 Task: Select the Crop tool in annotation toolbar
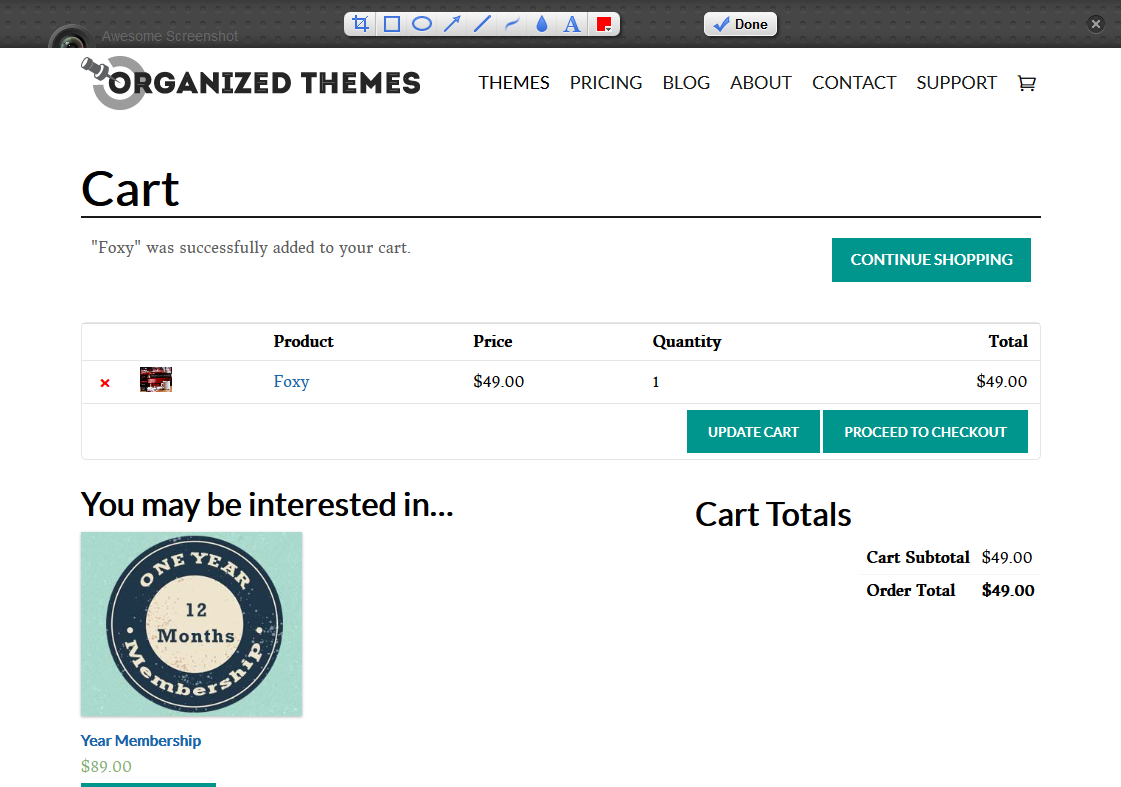coord(361,24)
